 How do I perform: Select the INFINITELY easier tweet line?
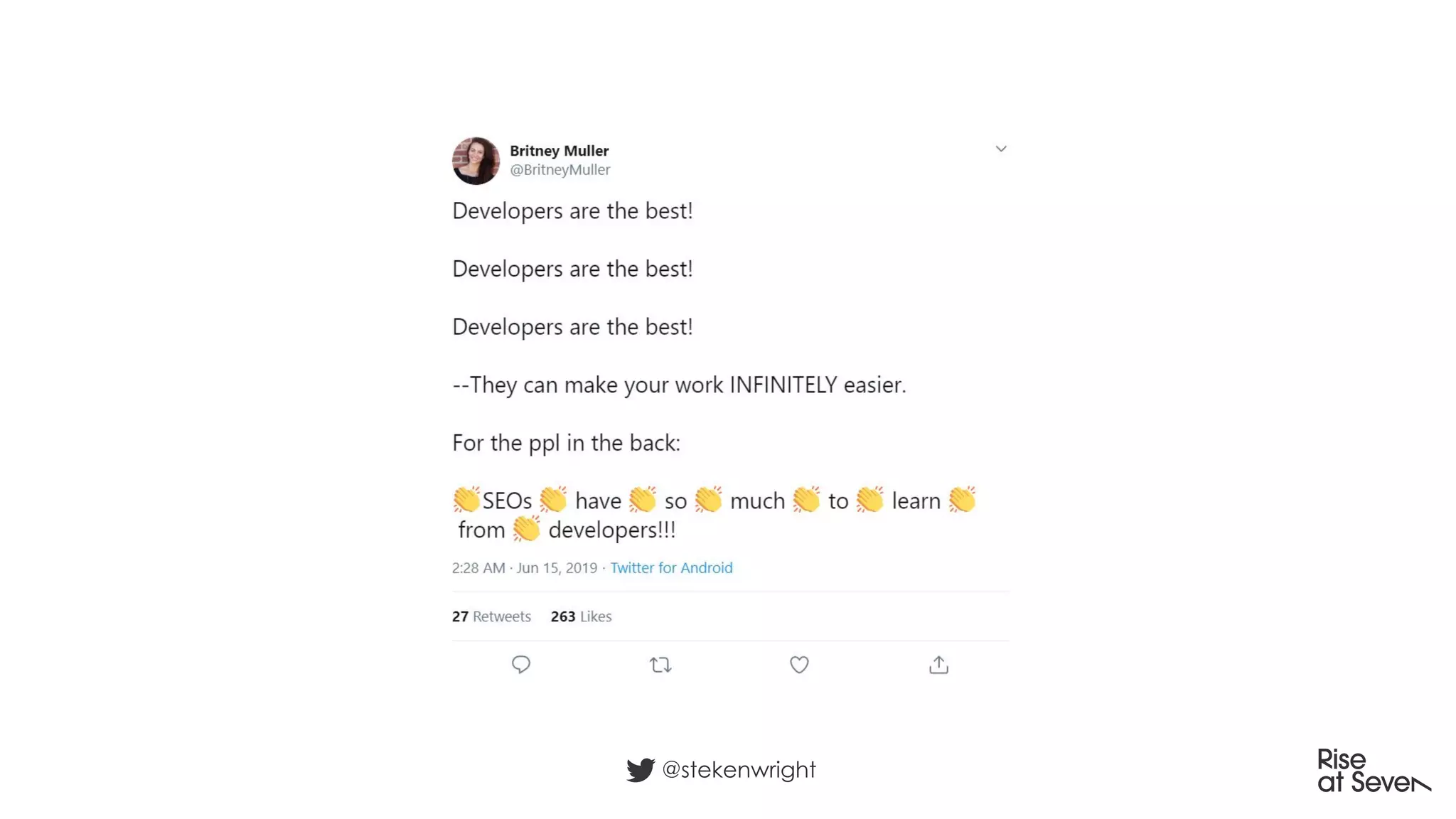pos(679,385)
